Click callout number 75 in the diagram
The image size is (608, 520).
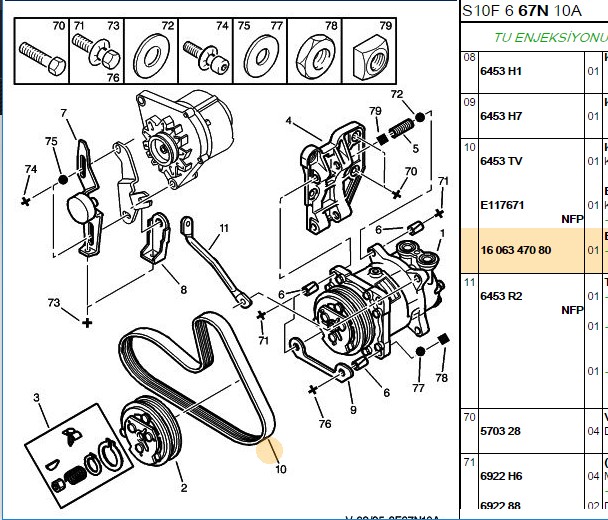point(51,141)
